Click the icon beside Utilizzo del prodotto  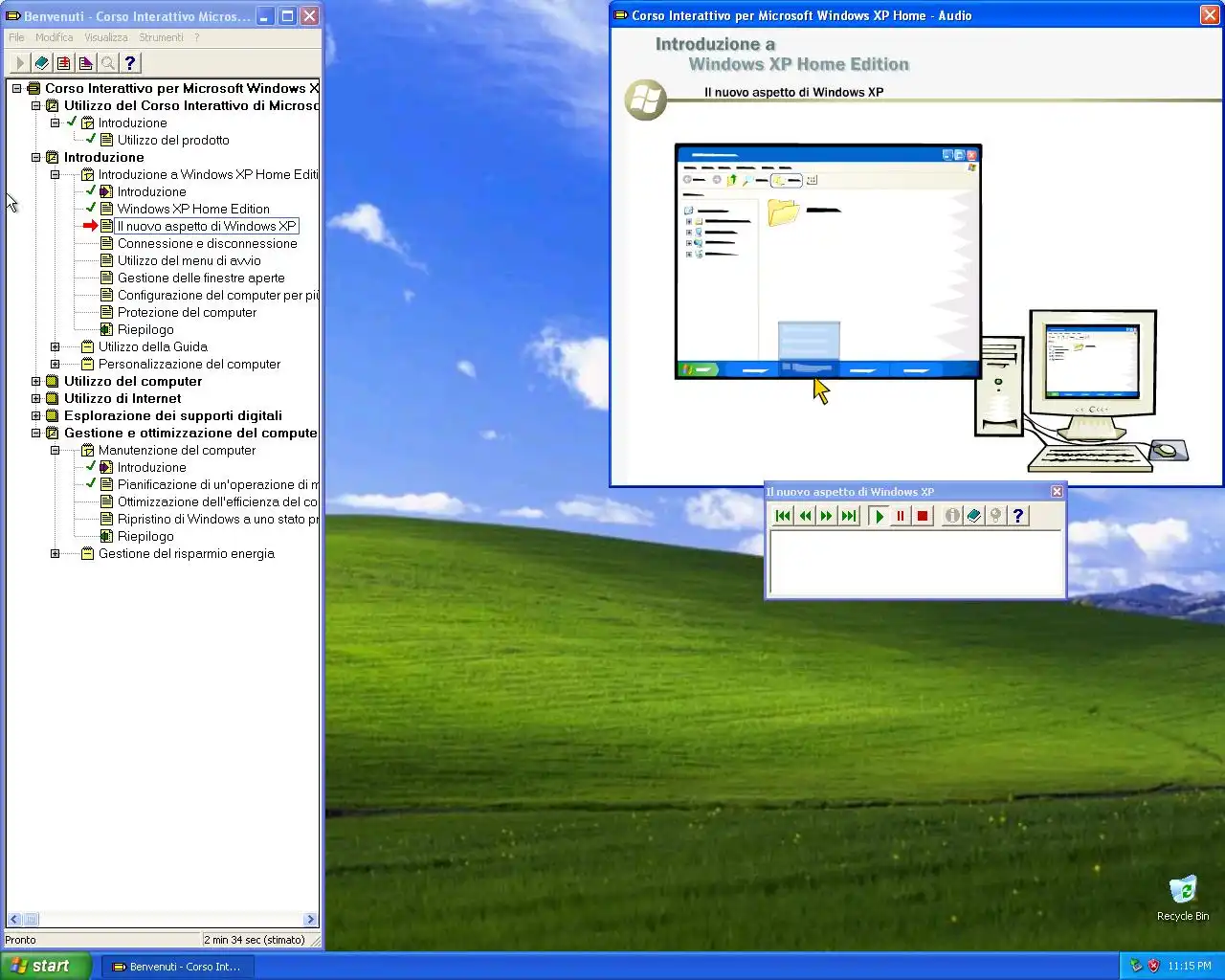point(106,140)
